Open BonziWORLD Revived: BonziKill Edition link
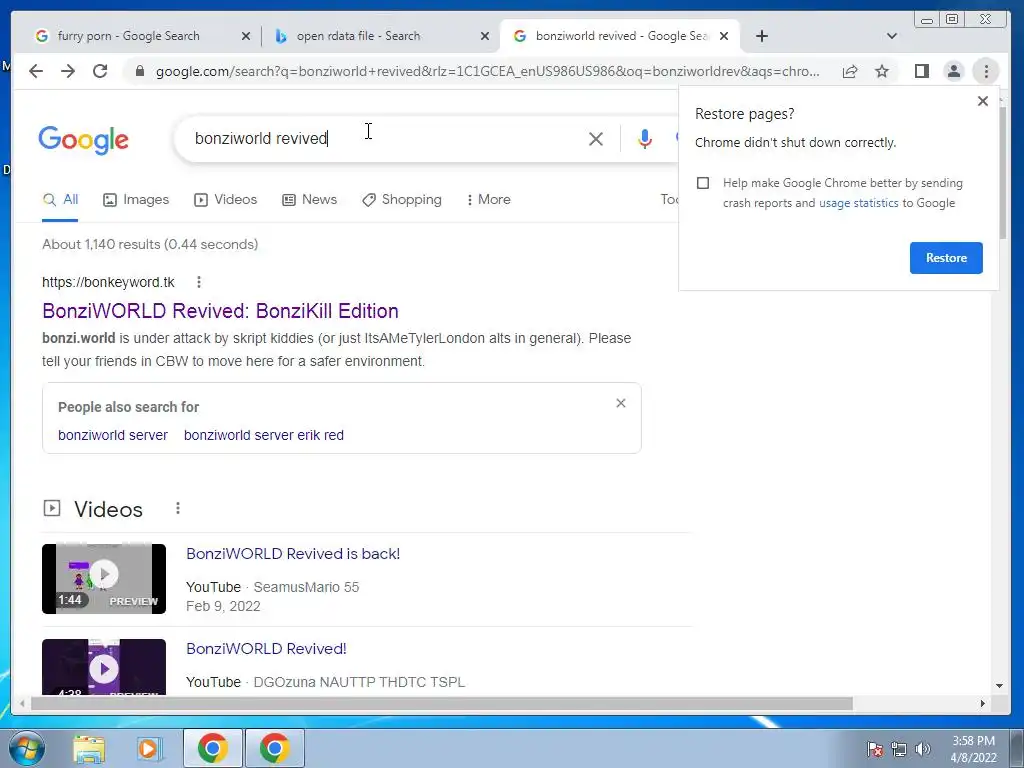This screenshot has width=1024, height=768. (x=220, y=311)
